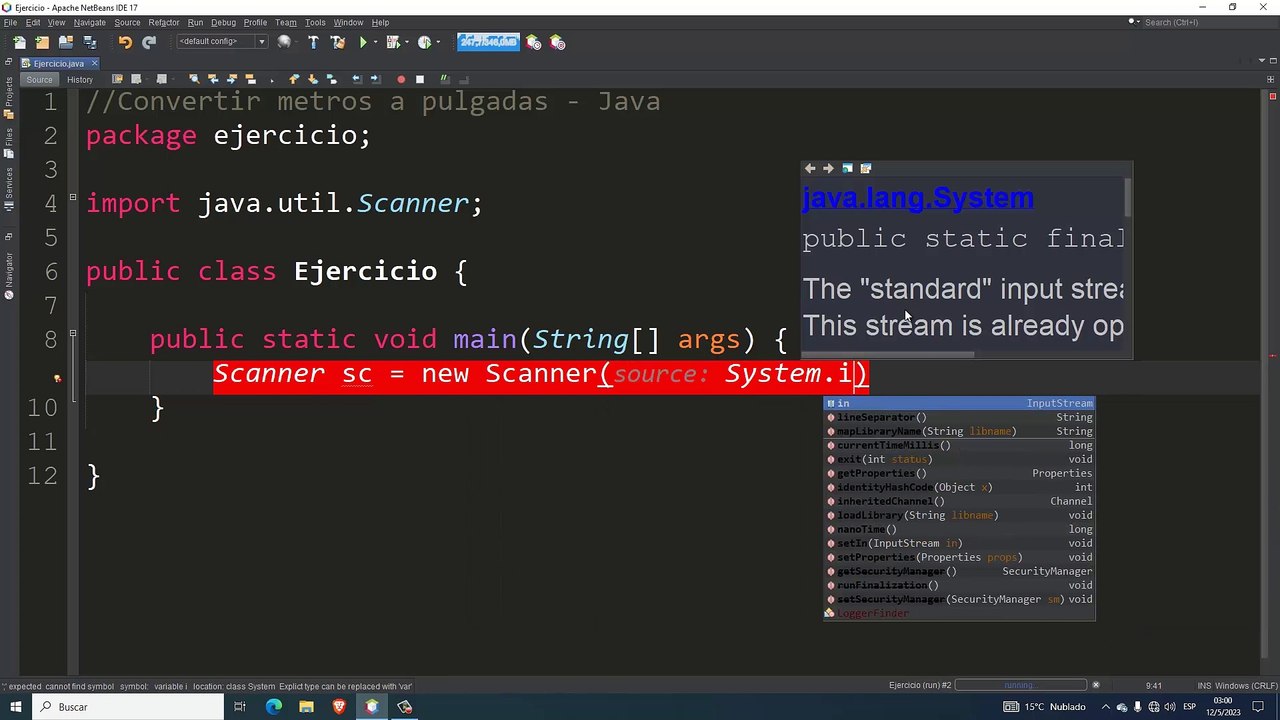Click the globe browser icon in the toolbar
Screen dimensions: 1280x720
[285, 42]
